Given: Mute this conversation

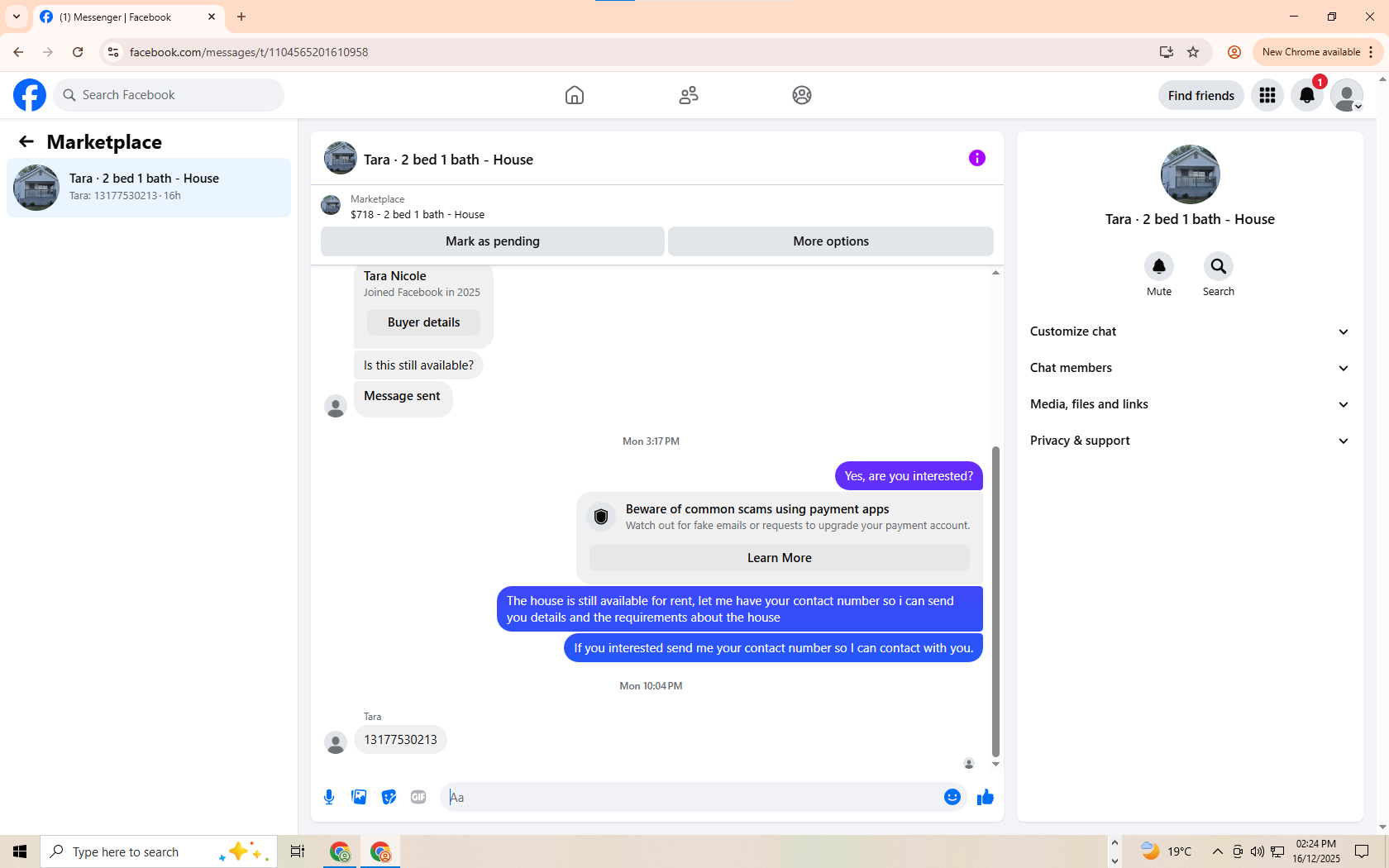Looking at the screenshot, I should (1159, 266).
